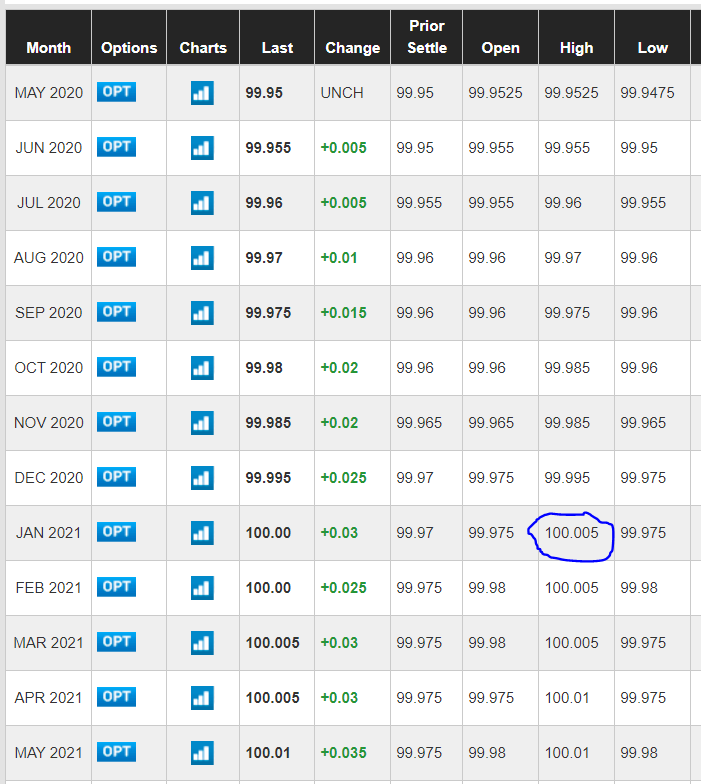This screenshot has height=784, width=701.
Task: Open the chart icon for JAN 2021
Action: point(202,533)
